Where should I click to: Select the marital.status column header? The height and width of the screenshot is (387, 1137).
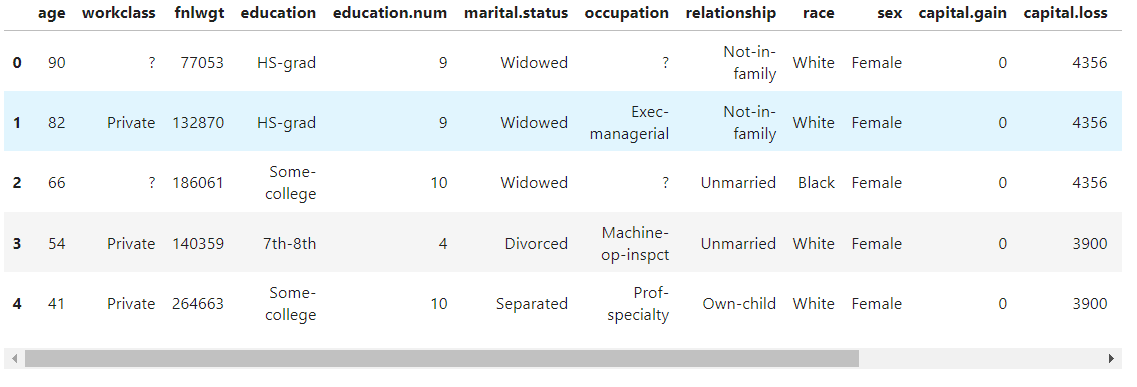516,13
